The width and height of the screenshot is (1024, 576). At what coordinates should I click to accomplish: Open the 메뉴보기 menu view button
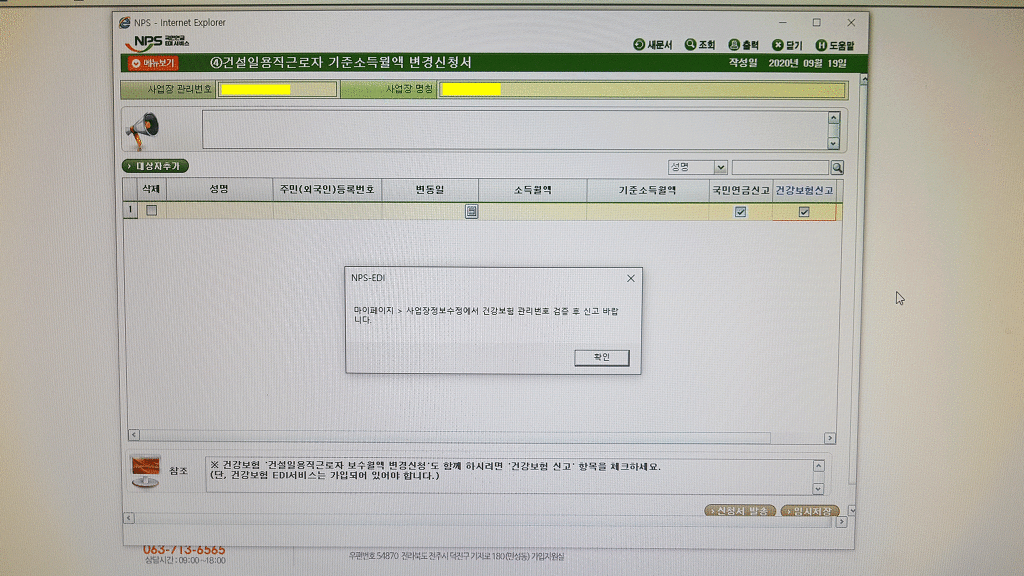pos(153,63)
